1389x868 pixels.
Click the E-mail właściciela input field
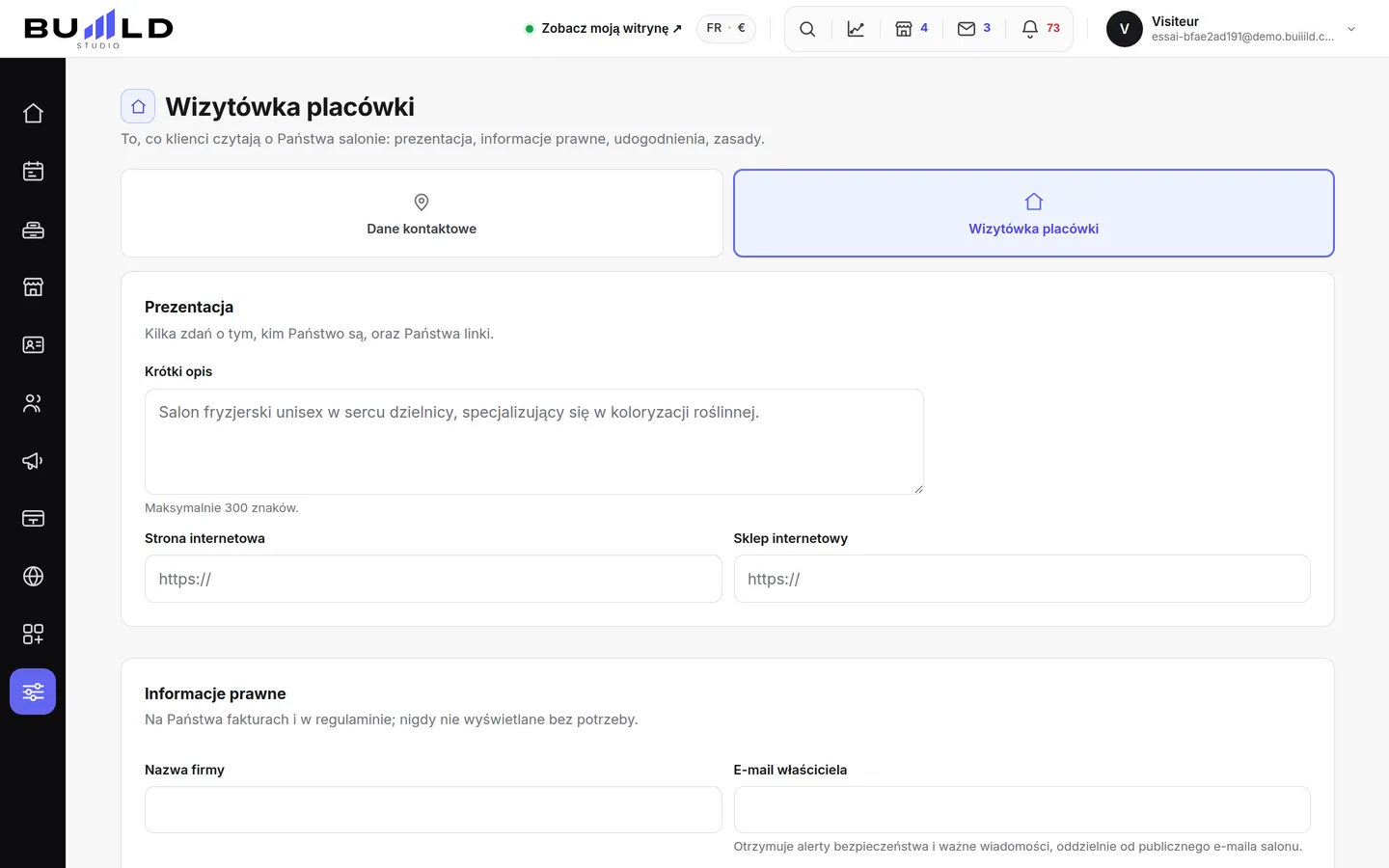1022,809
